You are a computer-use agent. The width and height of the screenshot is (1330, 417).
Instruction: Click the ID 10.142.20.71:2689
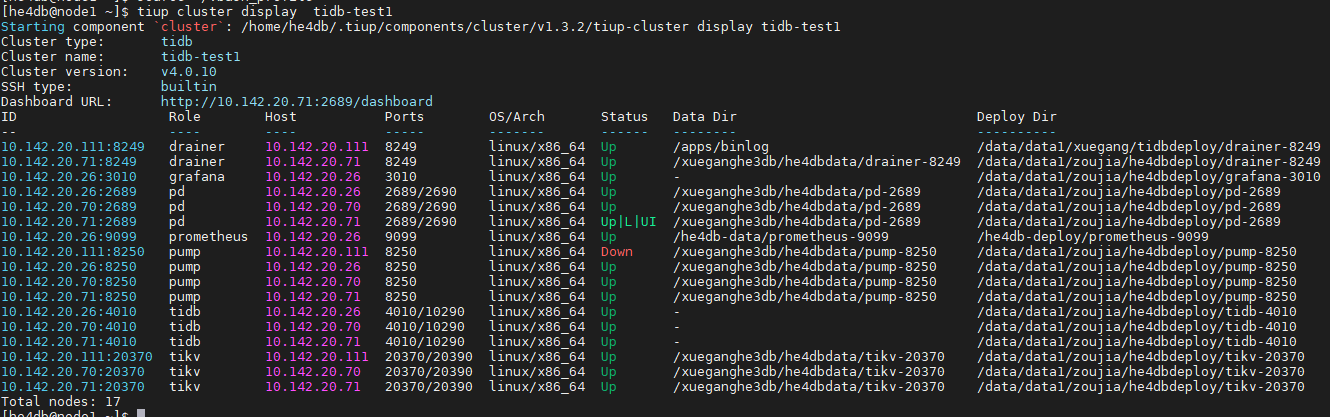click(69, 222)
